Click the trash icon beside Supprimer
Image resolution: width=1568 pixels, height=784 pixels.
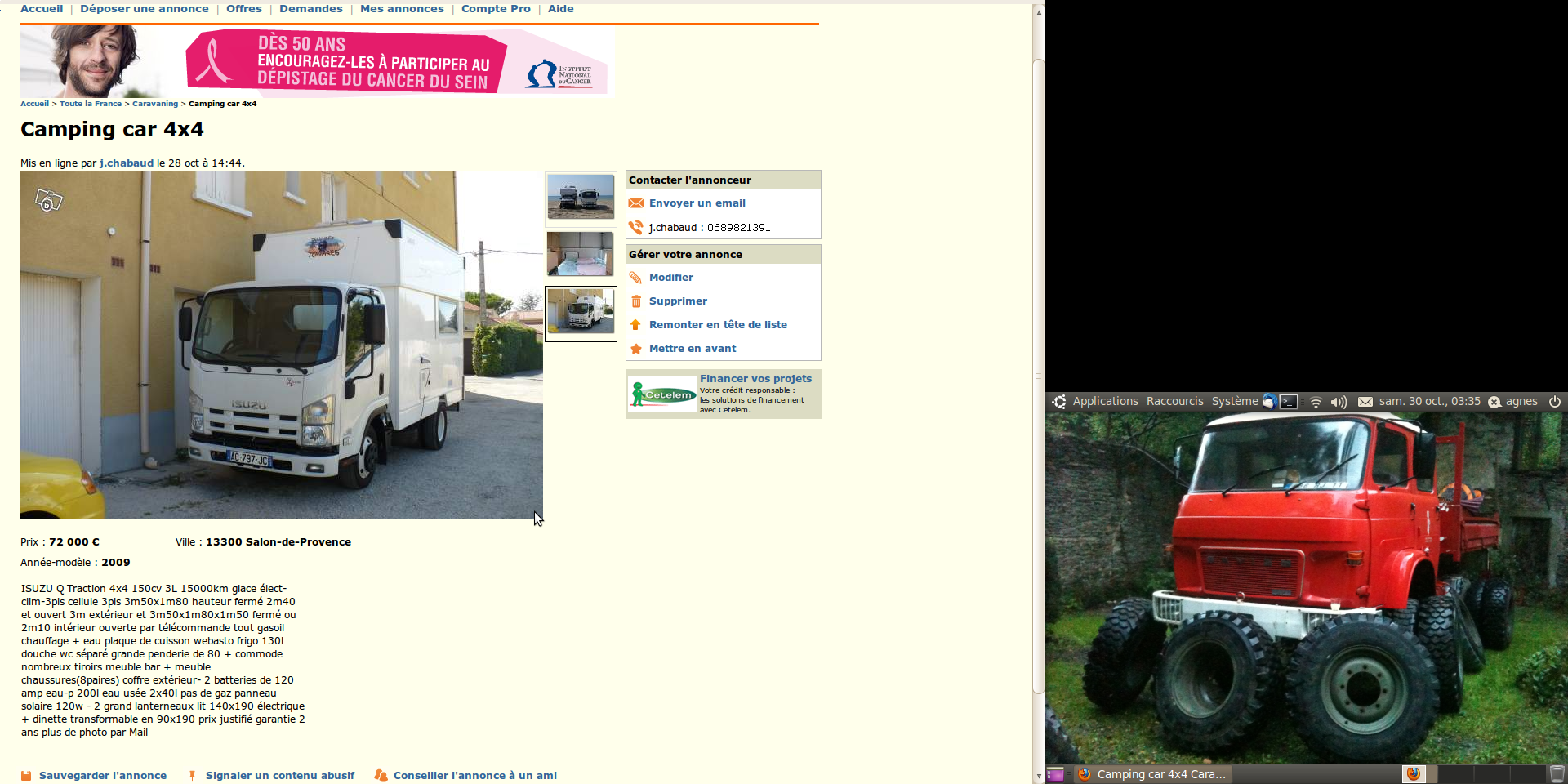635,301
